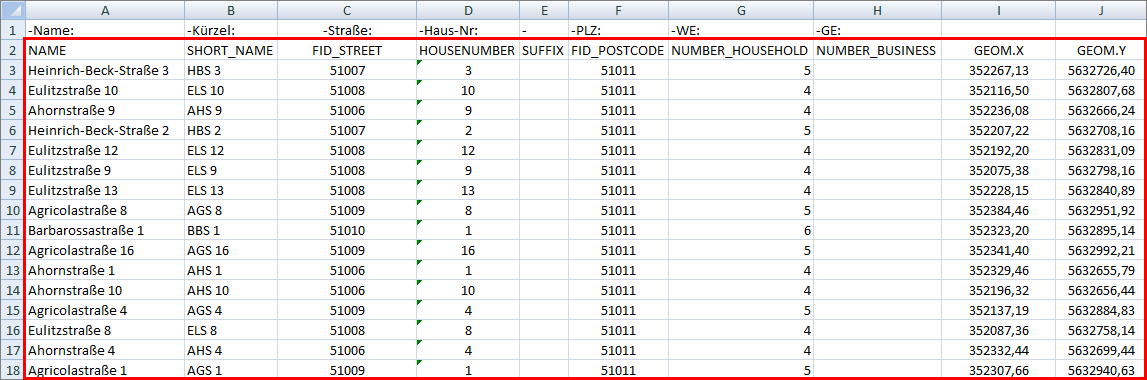Click the GEOM.Y header cell

tap(1100, 51)
